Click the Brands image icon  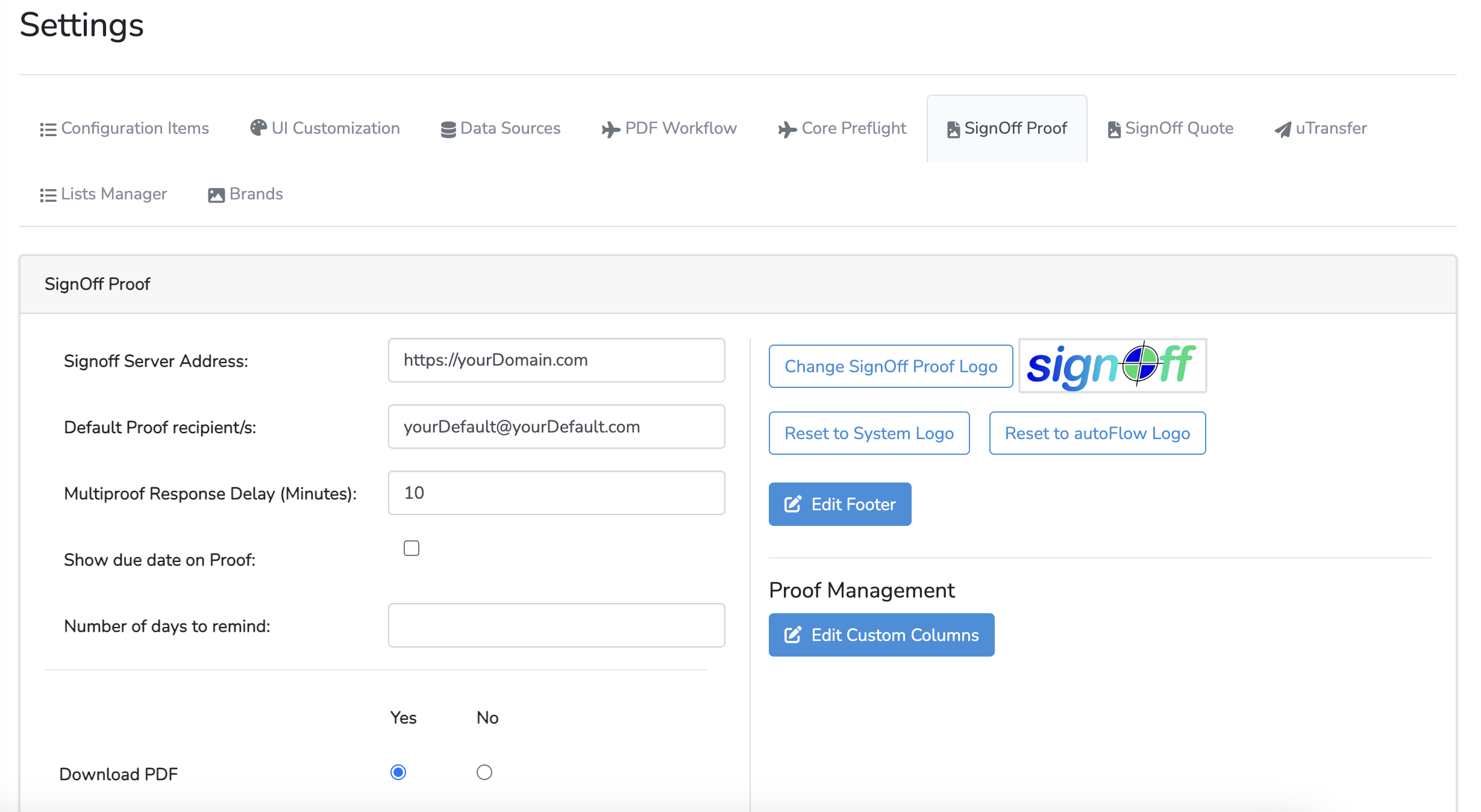click(x=216, y=195)
